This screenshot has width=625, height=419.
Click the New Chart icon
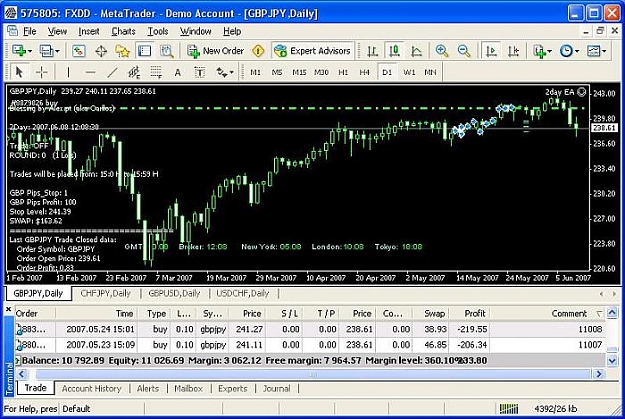coord(18,51)
